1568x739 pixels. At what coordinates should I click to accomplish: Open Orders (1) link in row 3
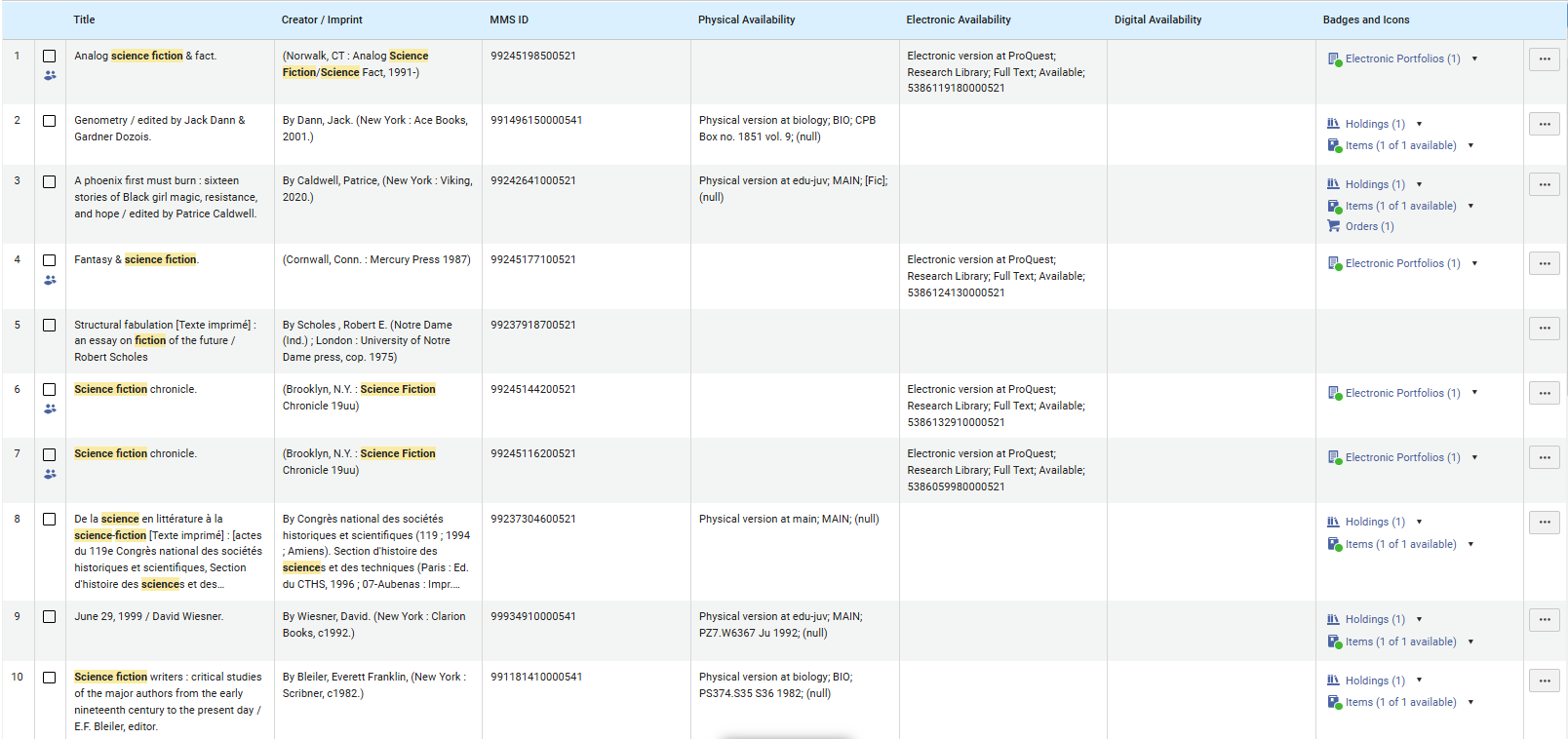1370,226
